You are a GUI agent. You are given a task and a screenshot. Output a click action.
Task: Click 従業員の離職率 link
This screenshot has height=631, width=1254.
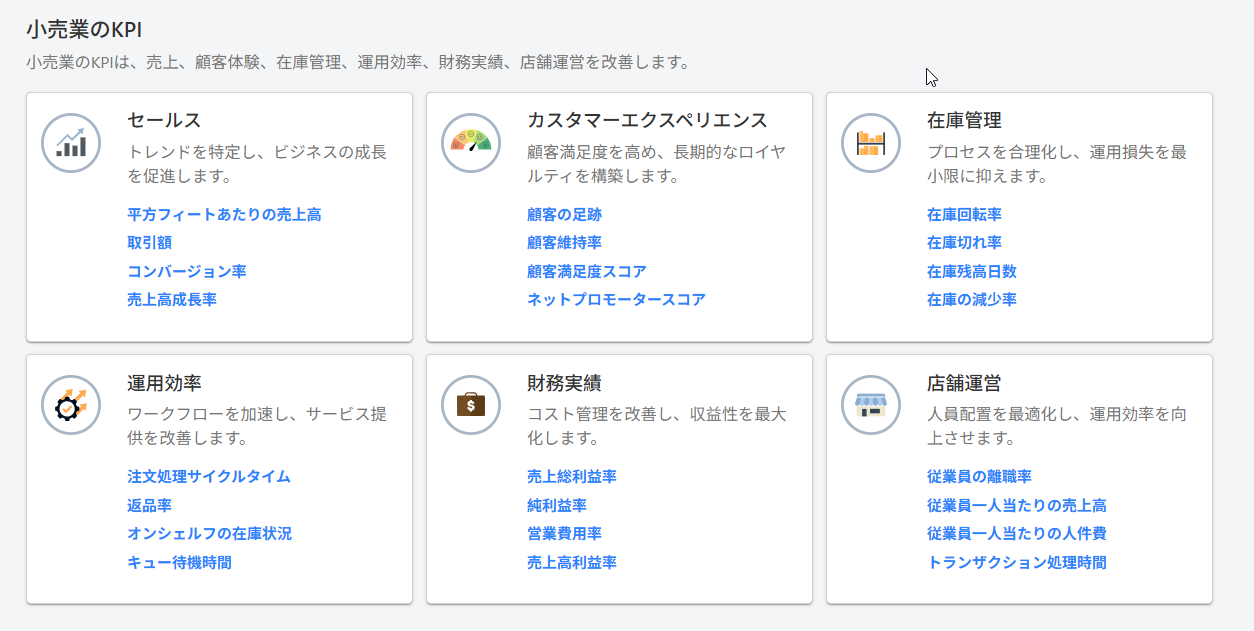tap(978, 476)
